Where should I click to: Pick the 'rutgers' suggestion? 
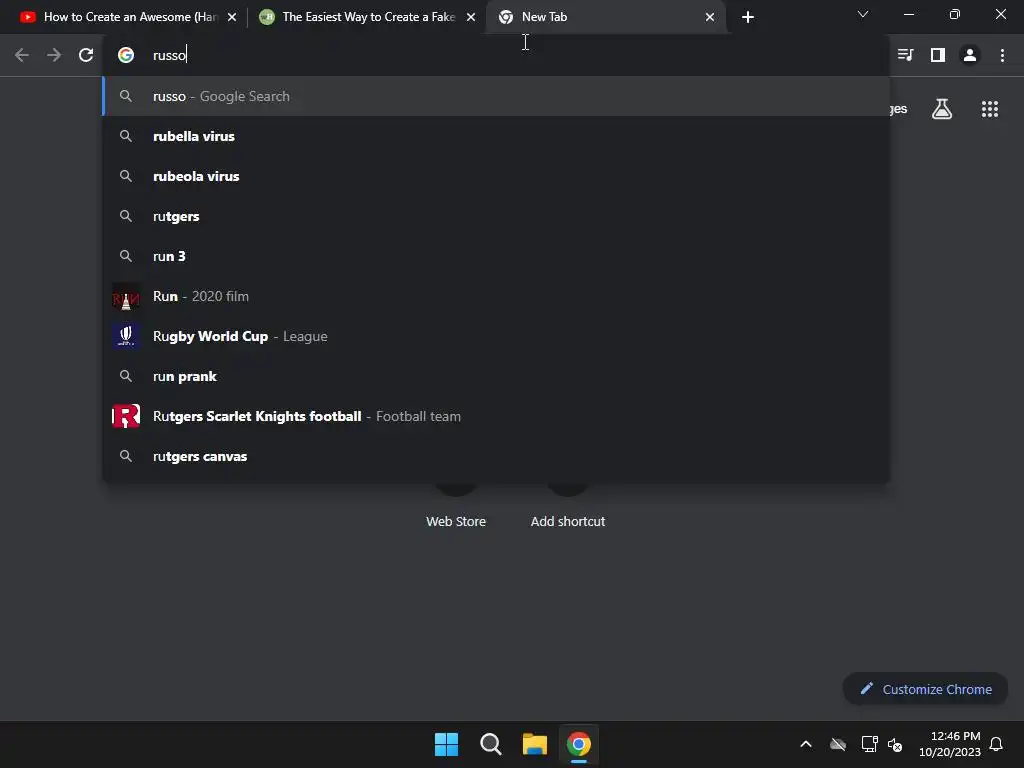click(x=496, y=216)
